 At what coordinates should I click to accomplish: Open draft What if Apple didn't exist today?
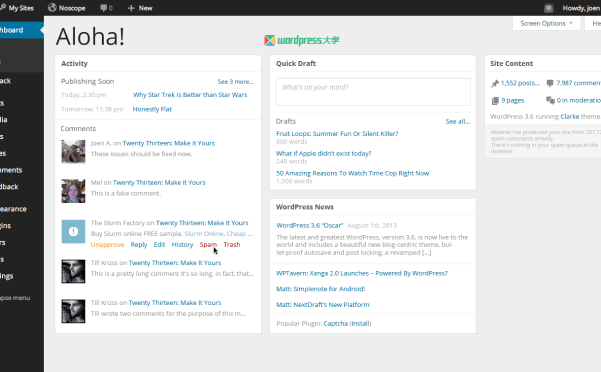click(x=324, y=154)
